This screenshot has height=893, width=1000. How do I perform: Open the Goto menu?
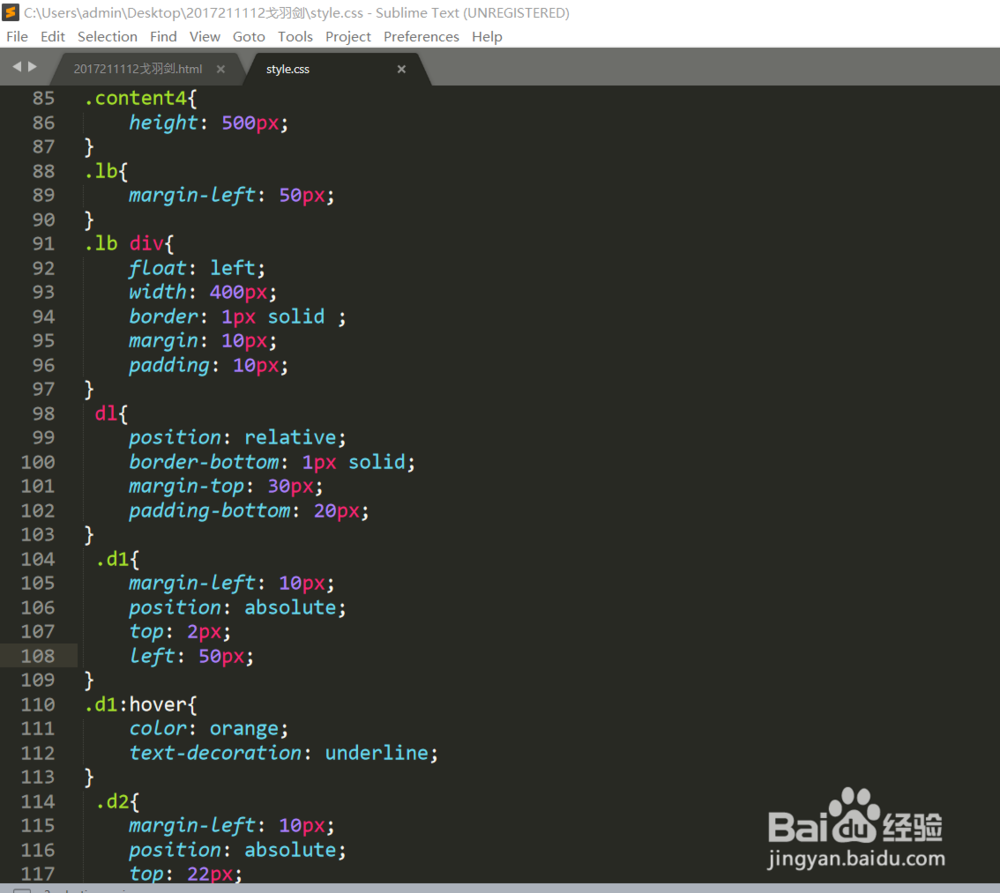click(x=249, y=37)
